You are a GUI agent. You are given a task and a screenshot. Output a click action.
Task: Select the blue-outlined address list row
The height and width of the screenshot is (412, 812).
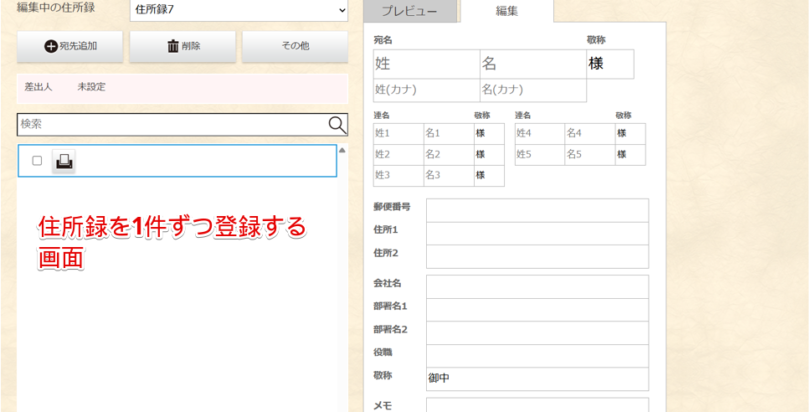pyautogui.click(x=177, y=161)
